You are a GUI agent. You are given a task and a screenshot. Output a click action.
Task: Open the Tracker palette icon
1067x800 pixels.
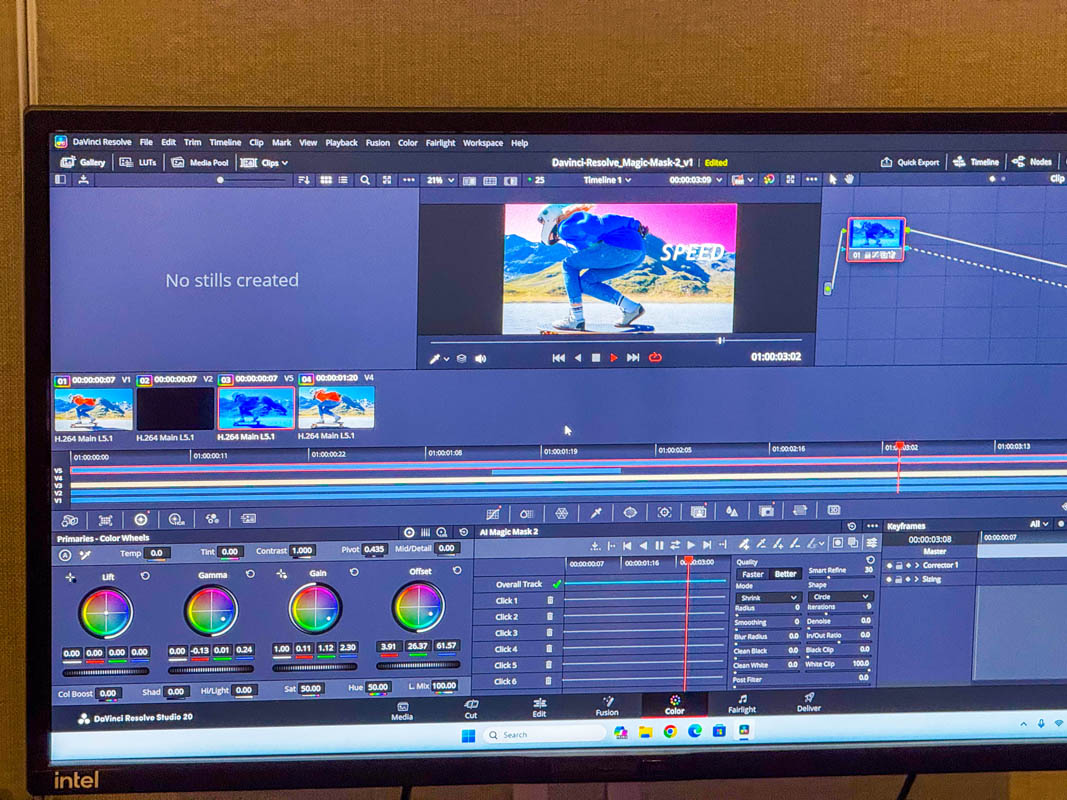[x=664, y=512]
